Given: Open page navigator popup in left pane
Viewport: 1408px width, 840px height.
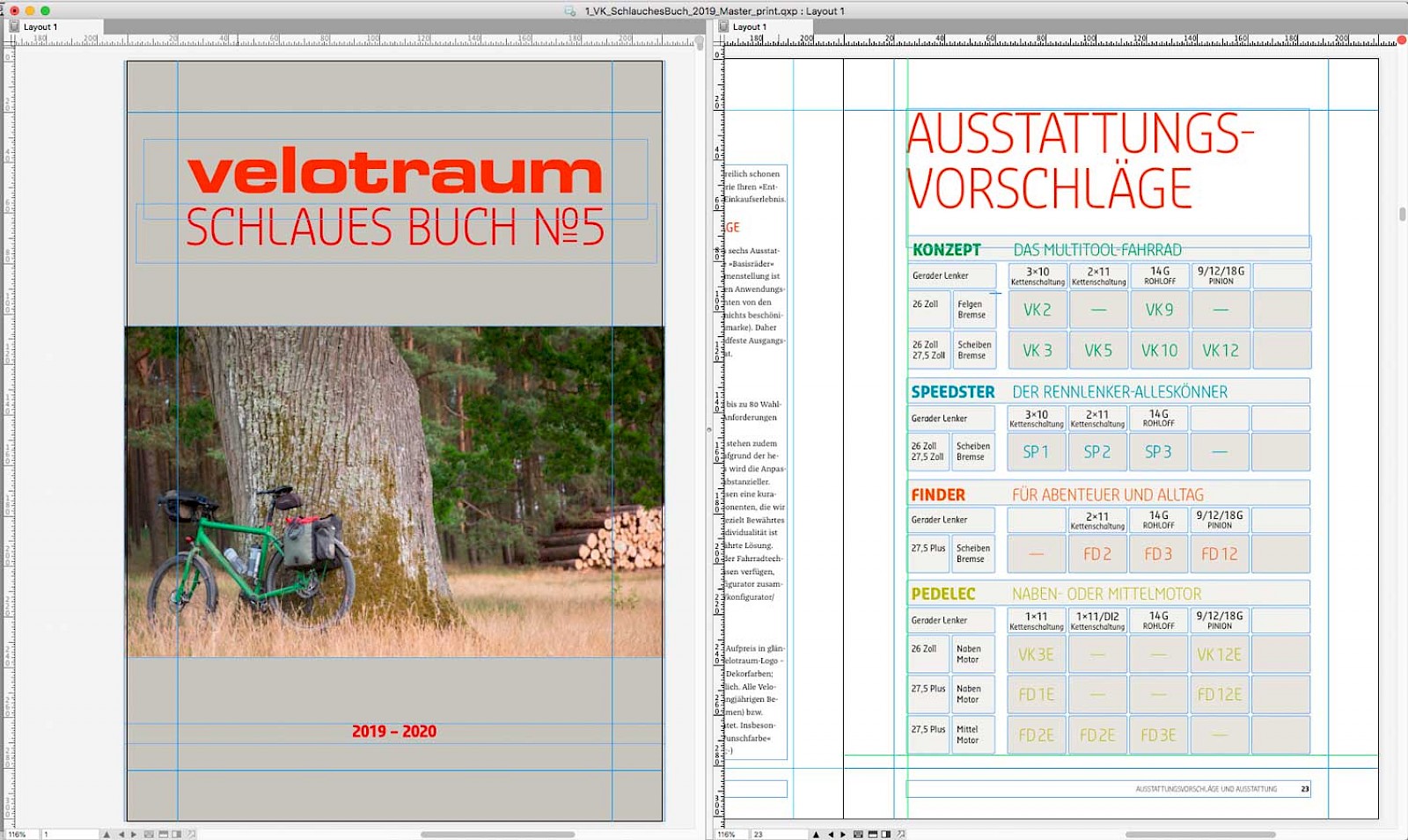Looking at the screenshot, I should pyautogui.click(x=106, y=834).
